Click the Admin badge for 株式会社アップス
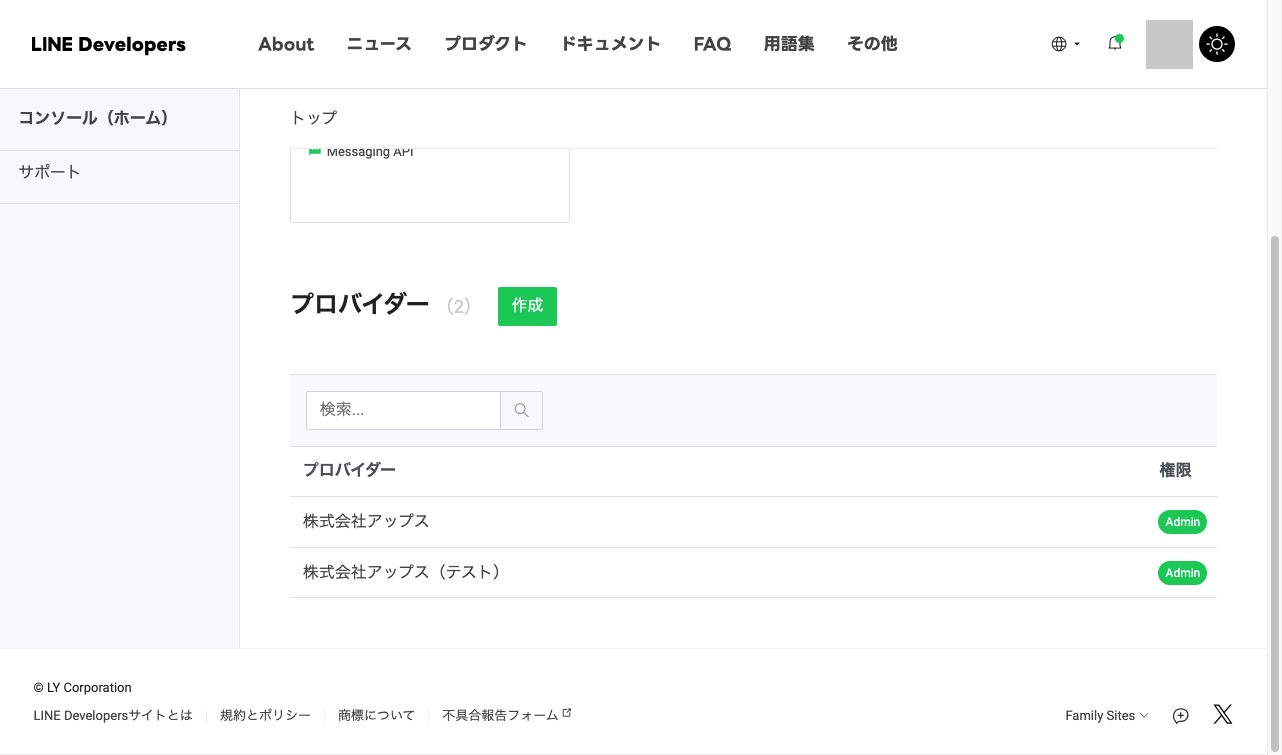The height and width of the screenshot is (755, 1282). click(x=1182, y=522)
